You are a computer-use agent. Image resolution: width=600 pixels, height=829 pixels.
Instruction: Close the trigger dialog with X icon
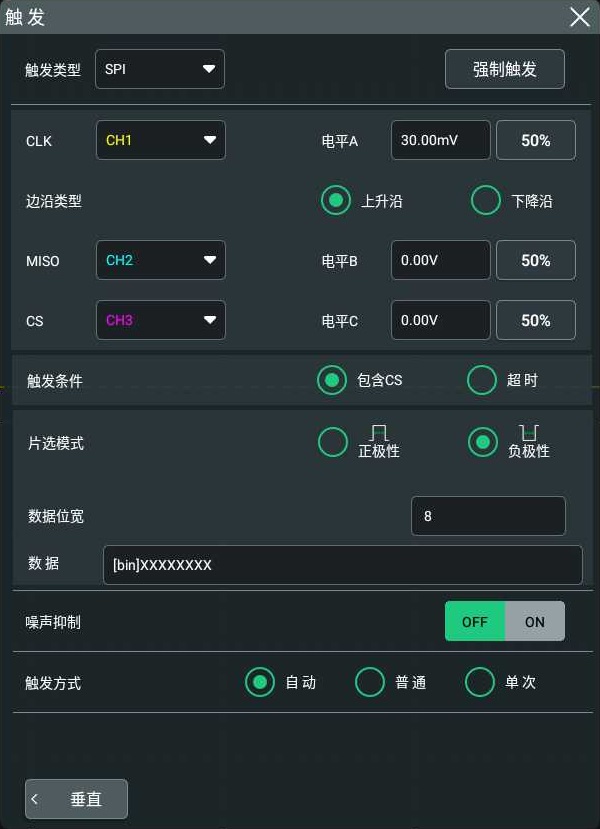click(579, 17)
